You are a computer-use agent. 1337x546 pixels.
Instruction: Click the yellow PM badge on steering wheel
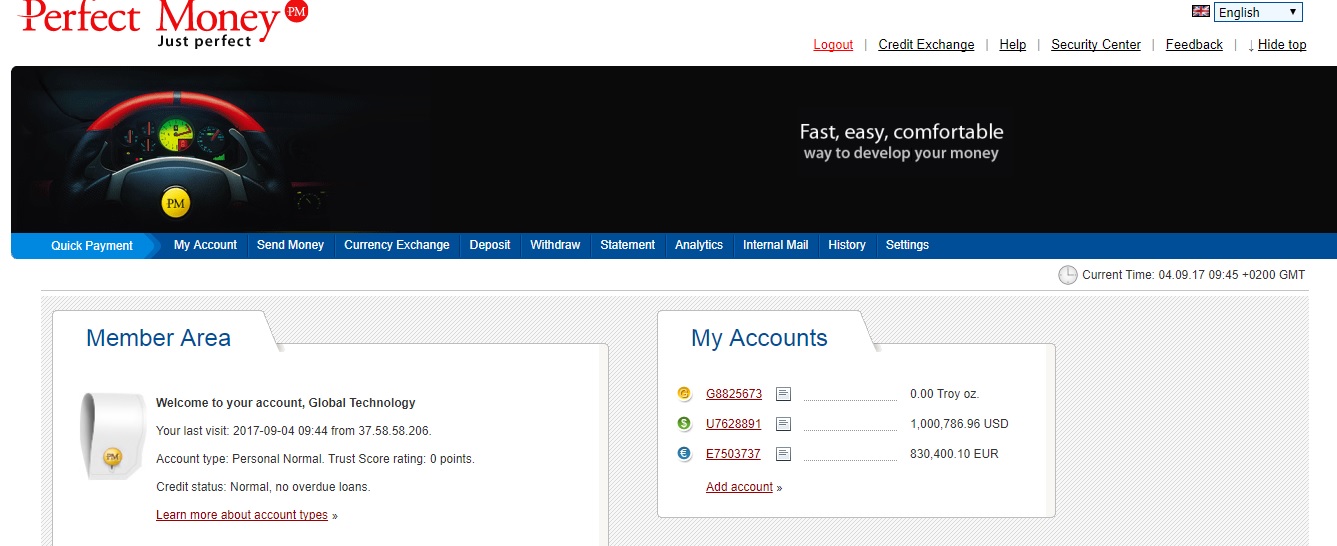pyautogui.click(x=176, y=203)
